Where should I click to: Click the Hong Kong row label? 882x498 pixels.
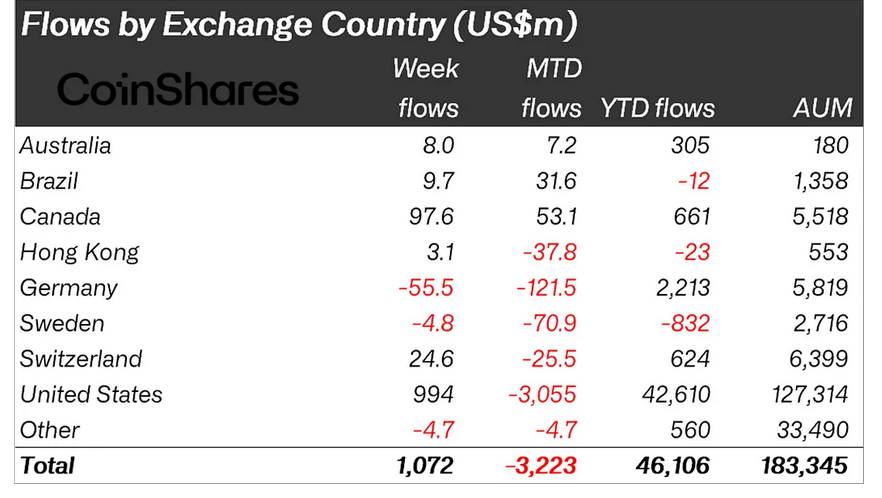(x=79, y=252)
